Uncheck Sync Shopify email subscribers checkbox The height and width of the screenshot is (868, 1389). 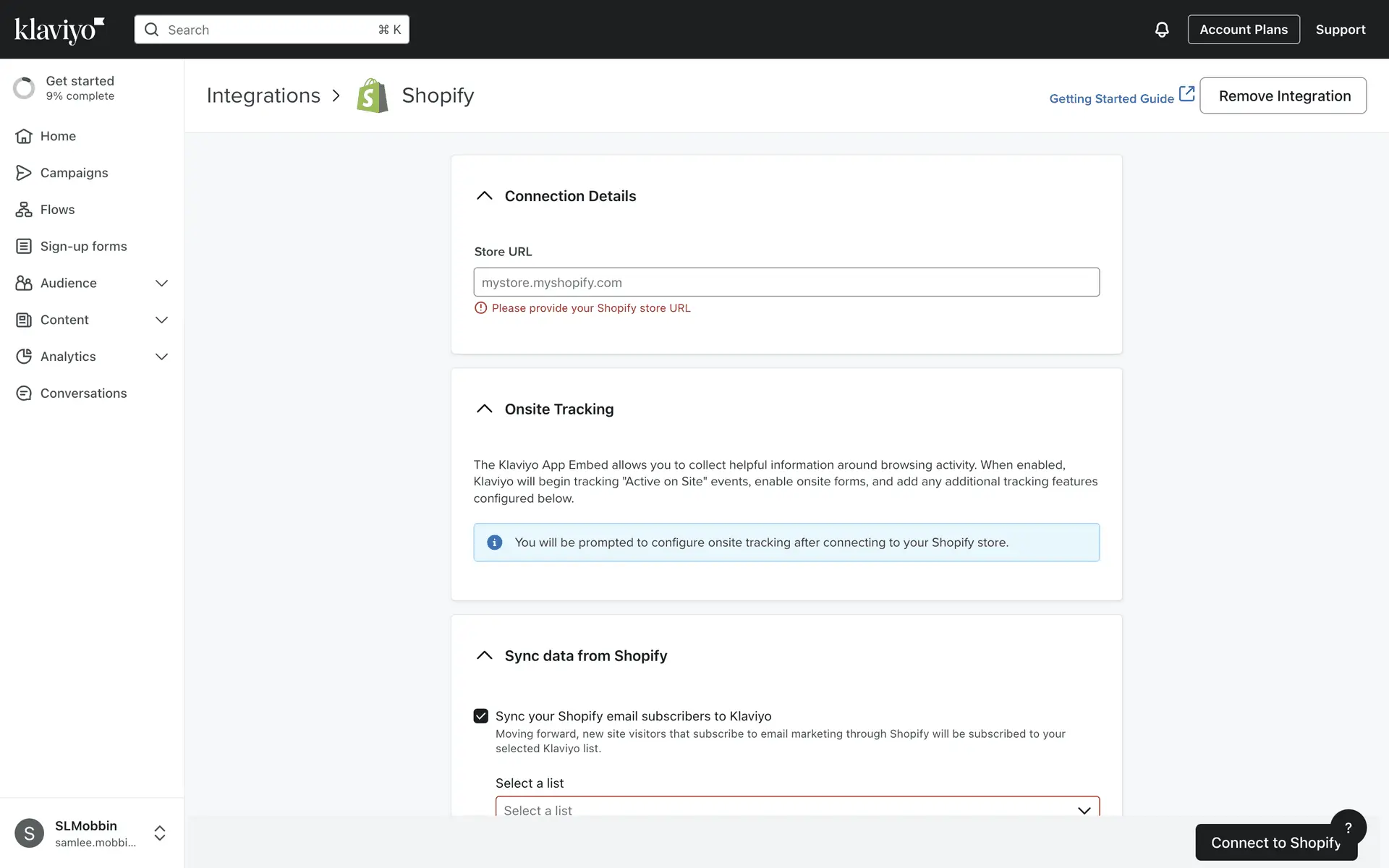click(481, 716)
